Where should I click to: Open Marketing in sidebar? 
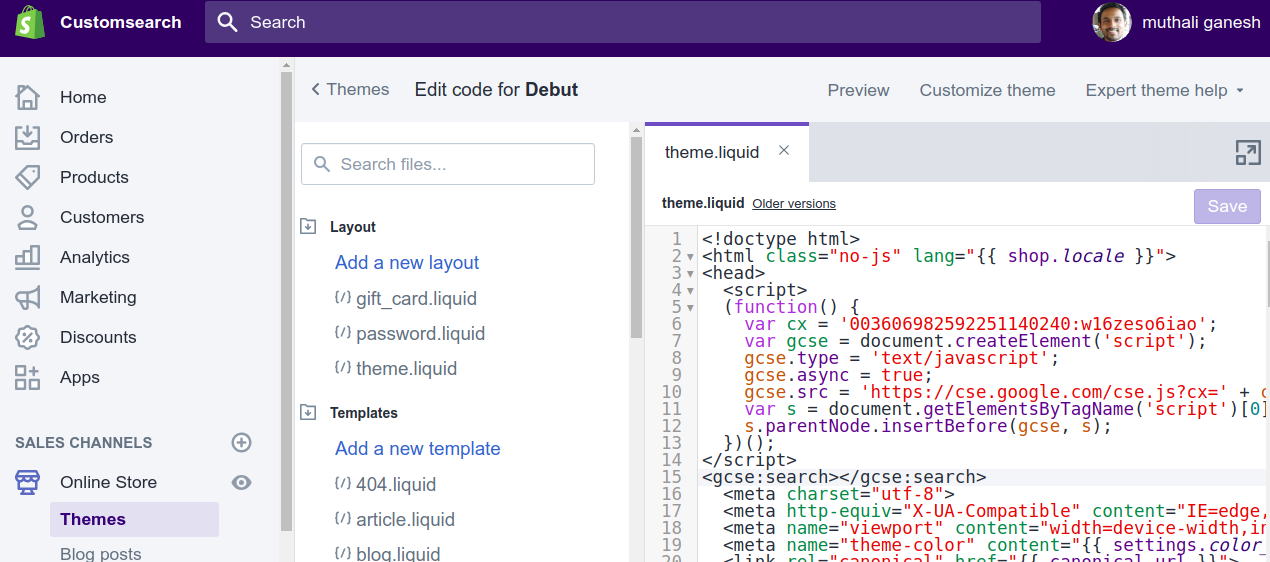pos(98,297)
